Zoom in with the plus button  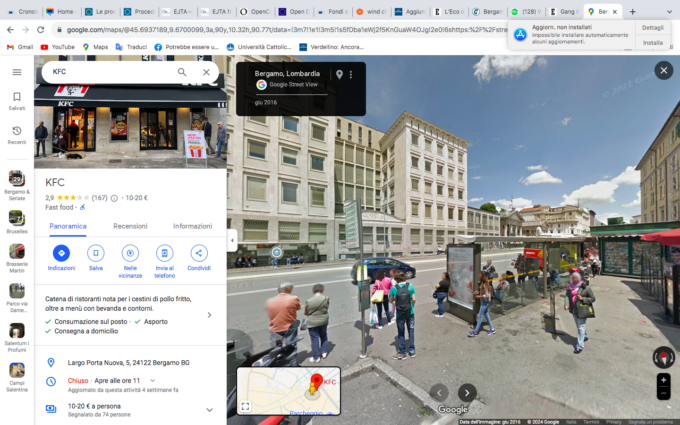[663, 381]
